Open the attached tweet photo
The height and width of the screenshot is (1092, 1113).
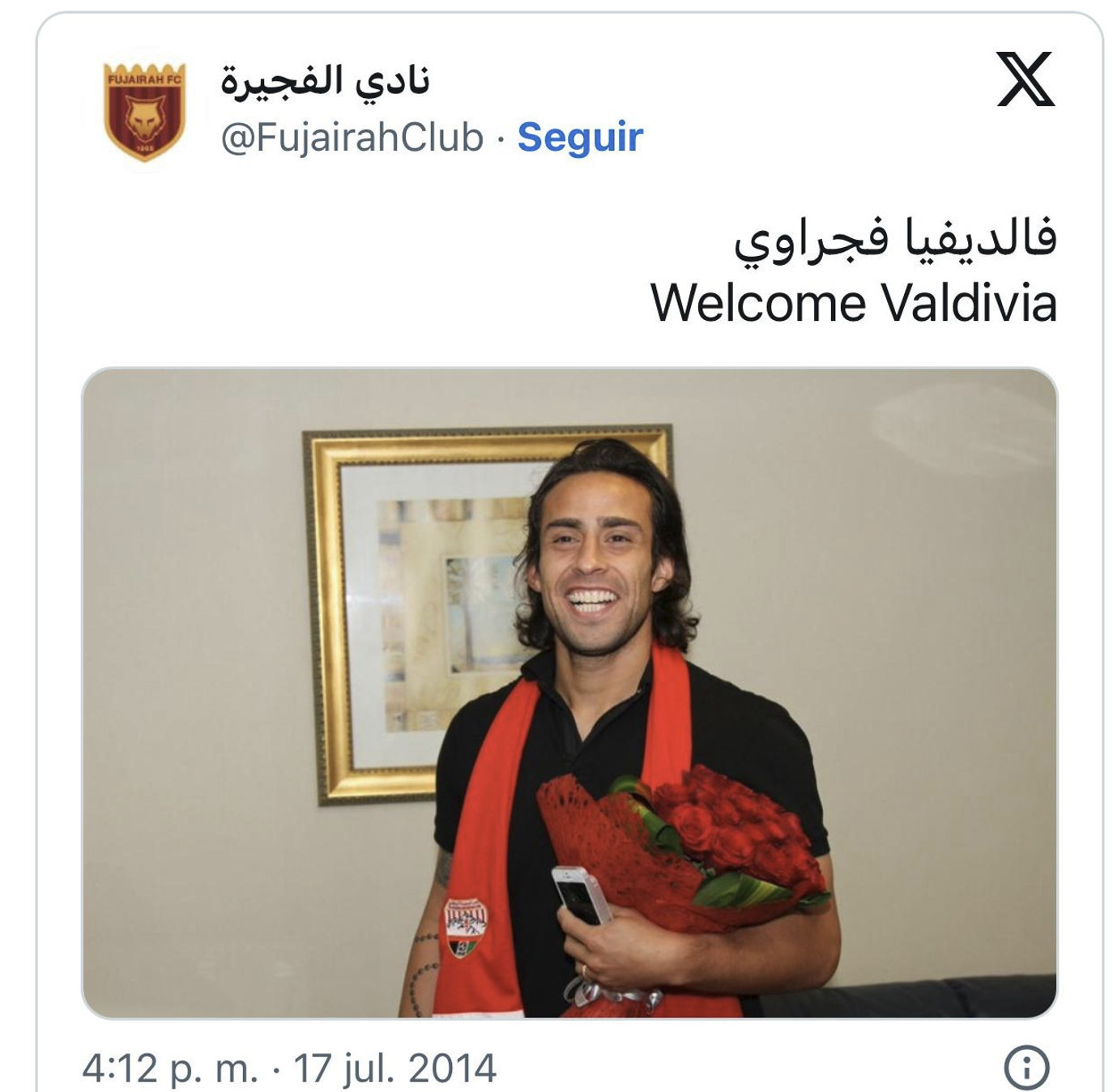click(x=569, y=693)
